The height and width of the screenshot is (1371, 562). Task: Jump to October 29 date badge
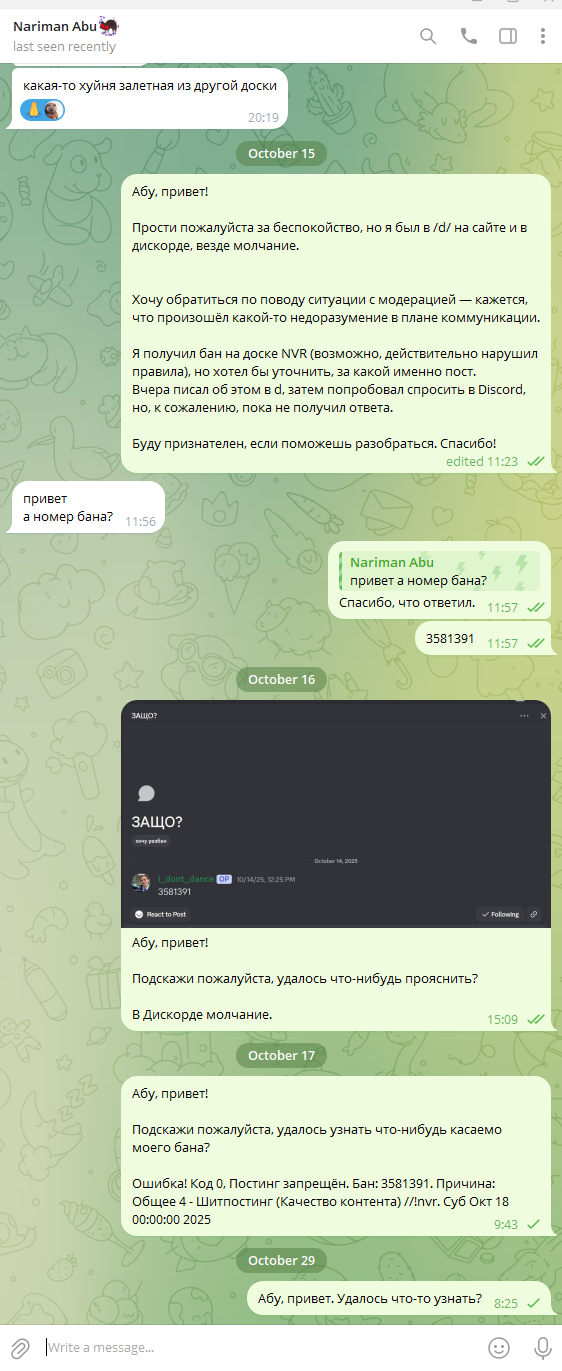pos(281,1260)
